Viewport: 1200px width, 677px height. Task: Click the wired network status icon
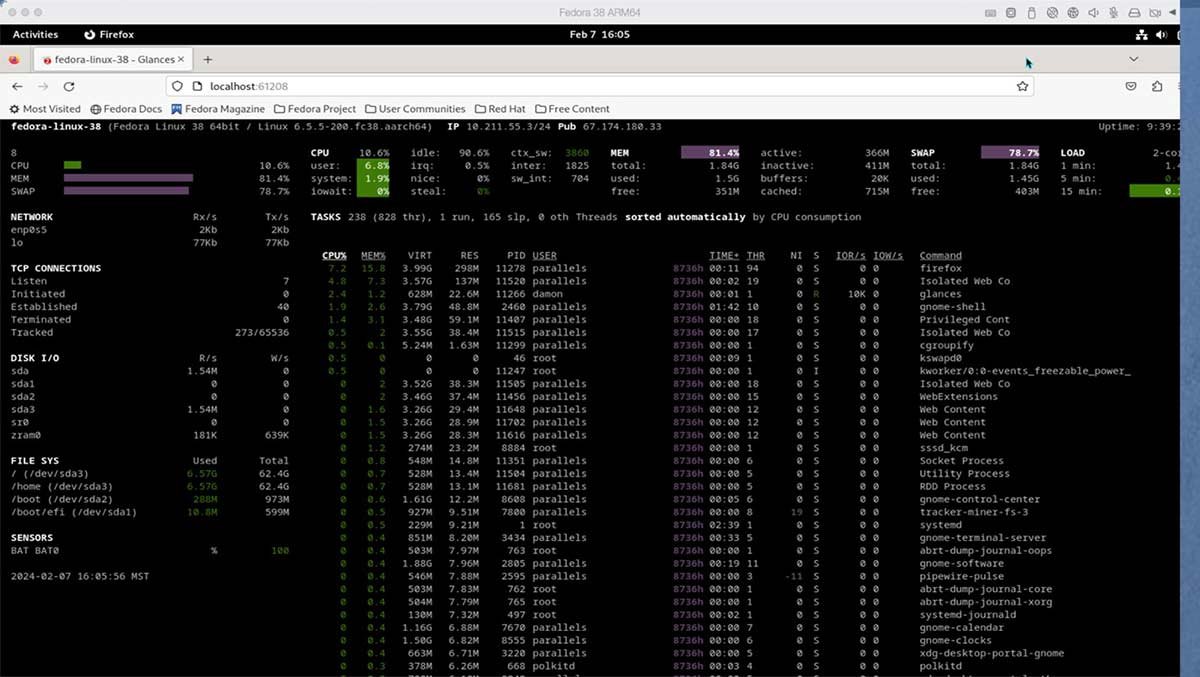click(1142, 34)
